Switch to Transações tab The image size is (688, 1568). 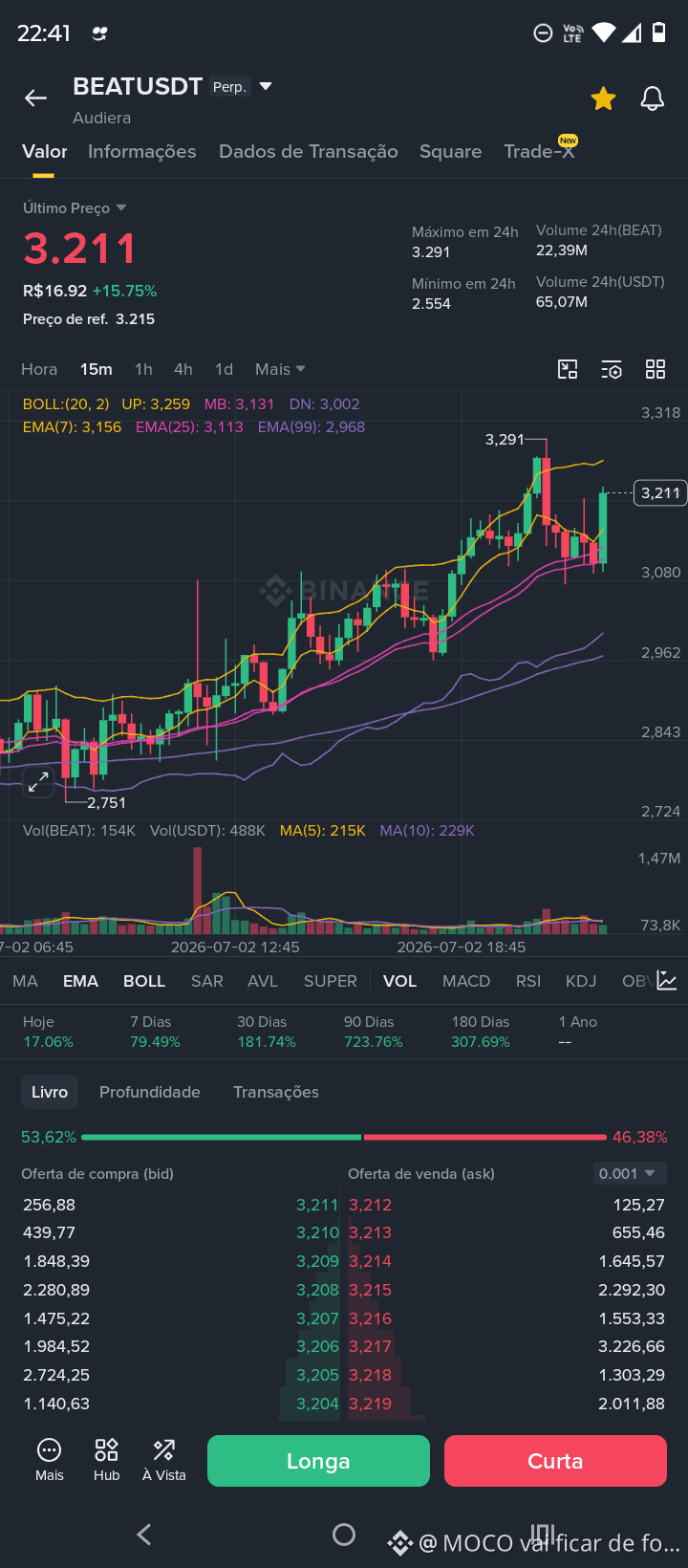coord(276,1092)
